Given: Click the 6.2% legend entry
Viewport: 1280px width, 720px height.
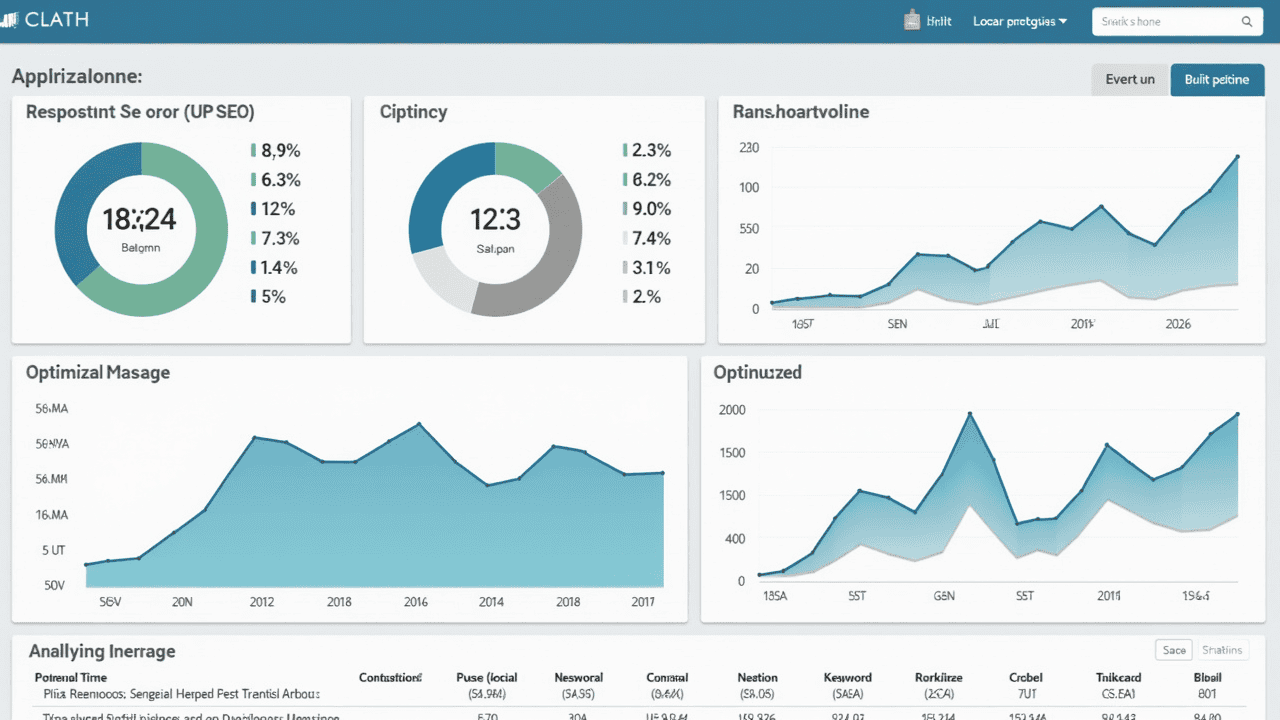Looking at the screenshot, I should pyautogui.click(x=646, y=180).
